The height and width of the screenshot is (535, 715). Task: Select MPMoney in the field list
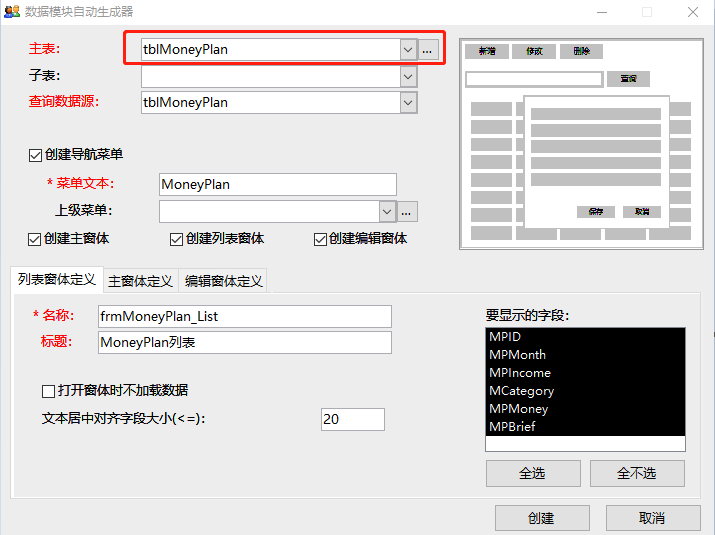point(585,409)
